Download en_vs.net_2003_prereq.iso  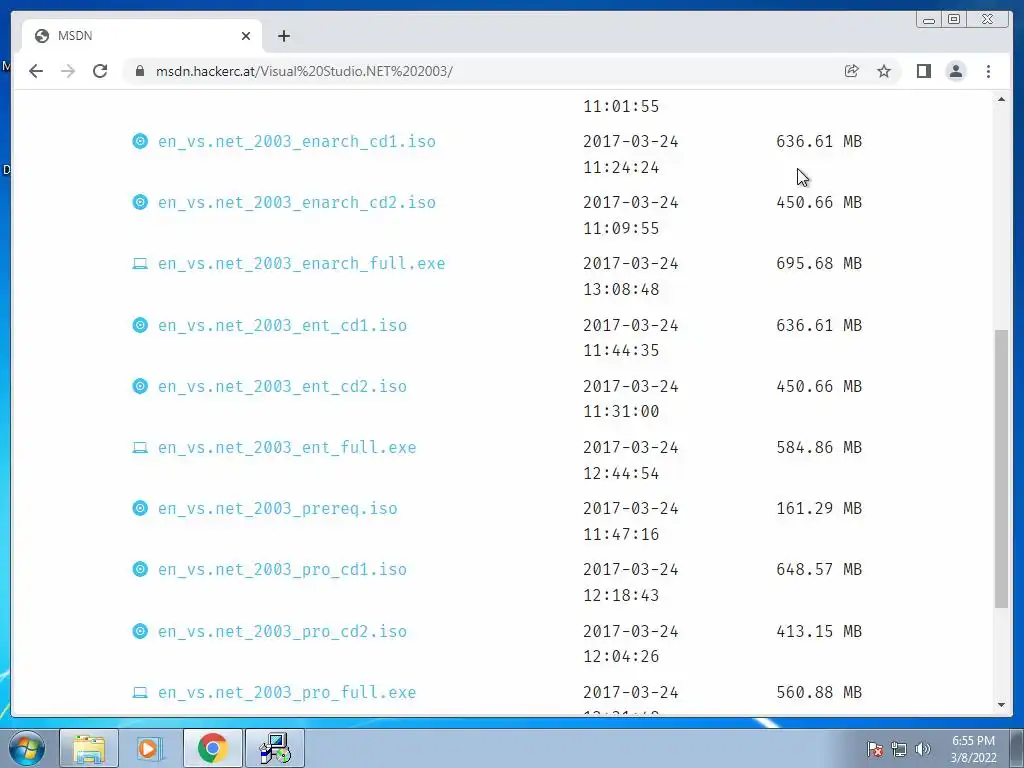point(278,509)
